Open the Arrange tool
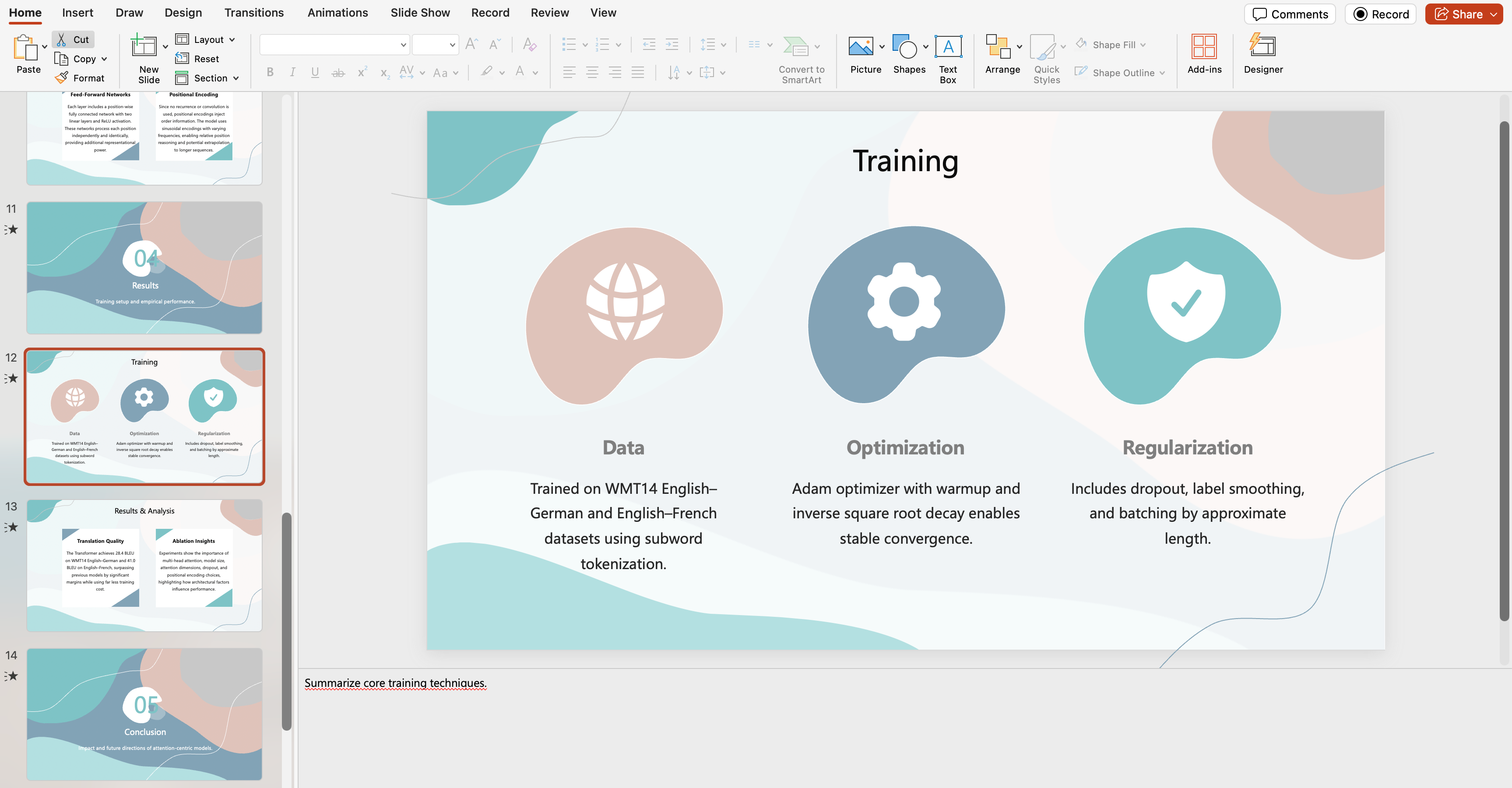This screenshot has width=1512, height=788. 998,47
